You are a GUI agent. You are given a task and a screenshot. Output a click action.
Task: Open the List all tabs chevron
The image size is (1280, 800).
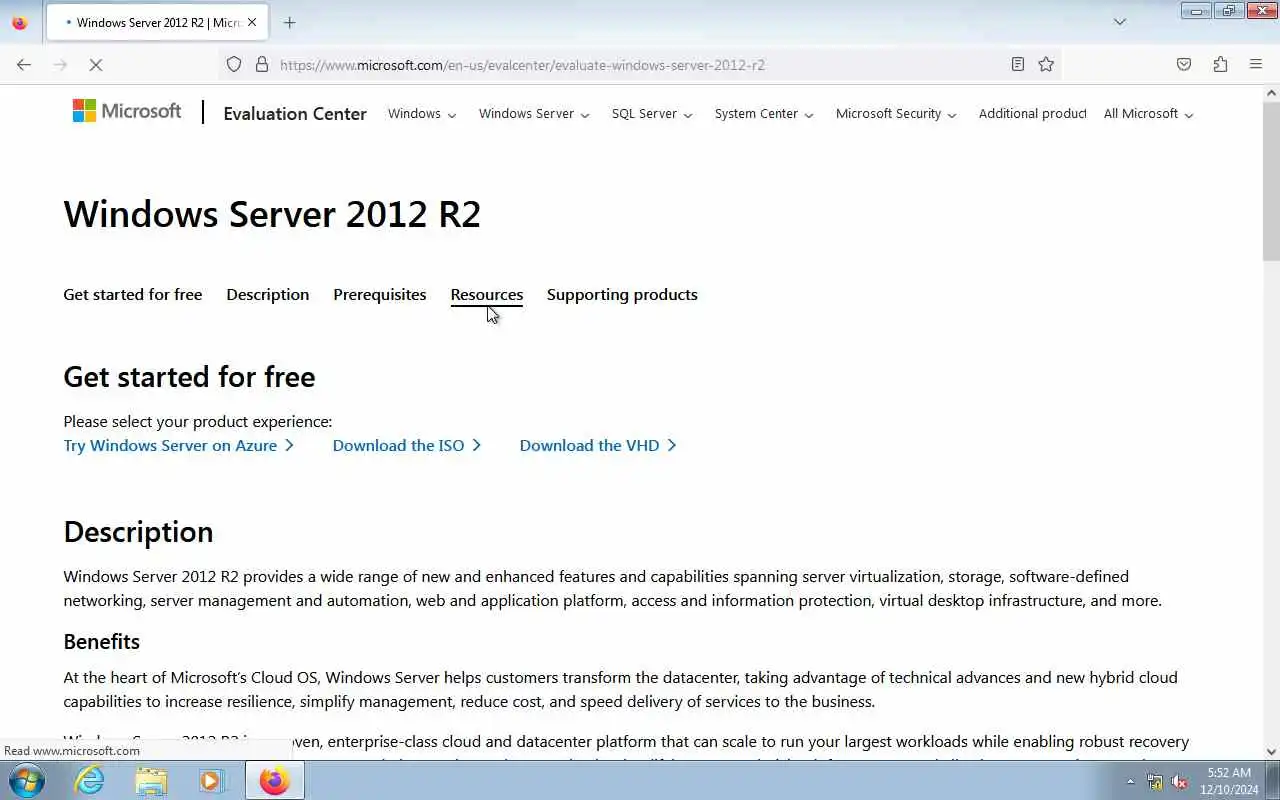click(1120, 22)
